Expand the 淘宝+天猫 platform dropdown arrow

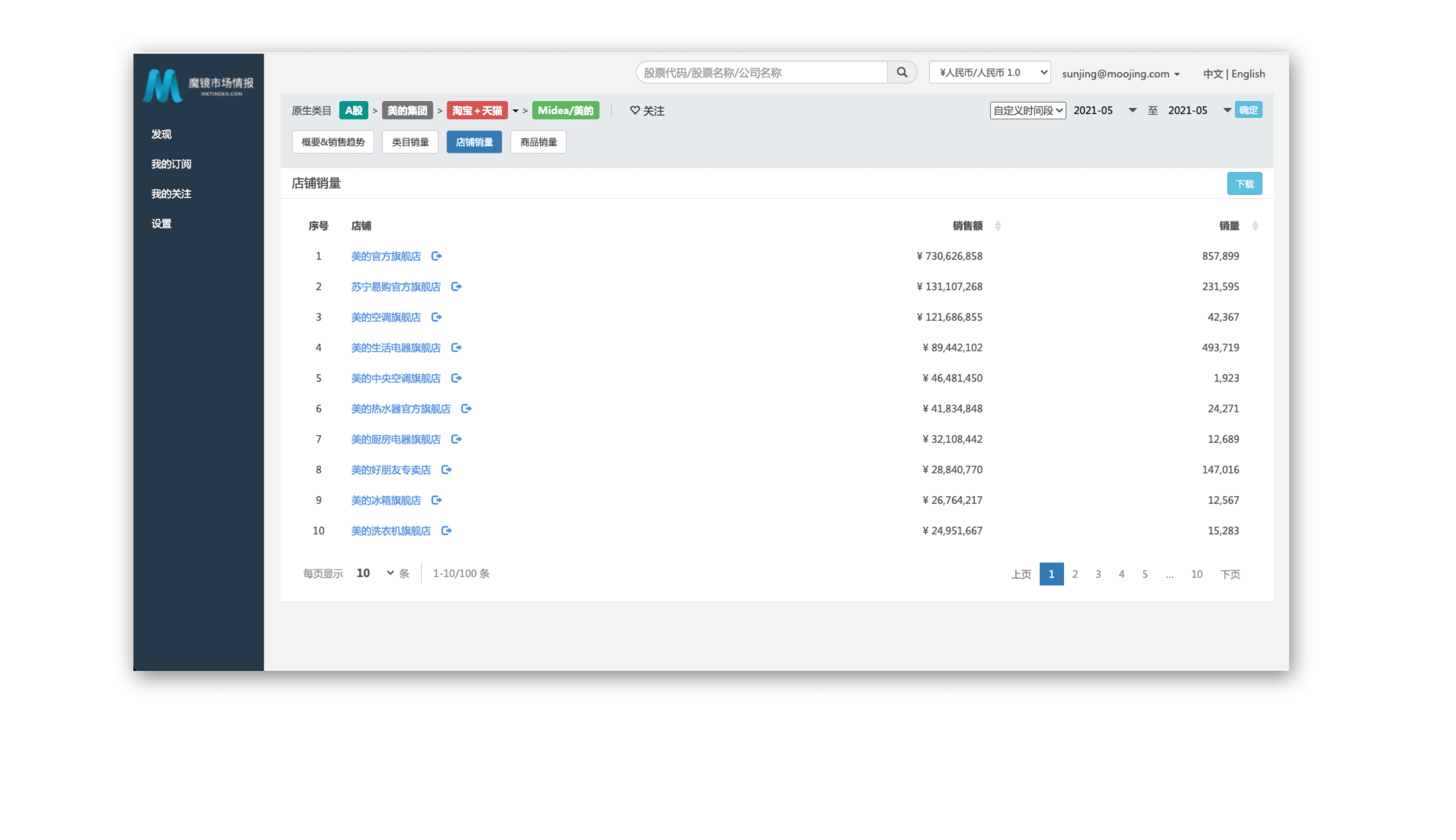(x=515, y=111)
